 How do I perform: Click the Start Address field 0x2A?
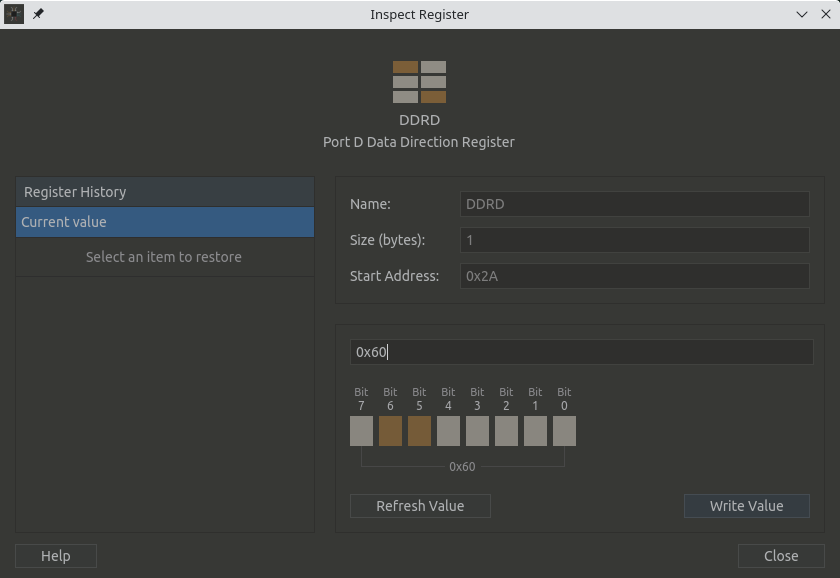coord(635,276)
